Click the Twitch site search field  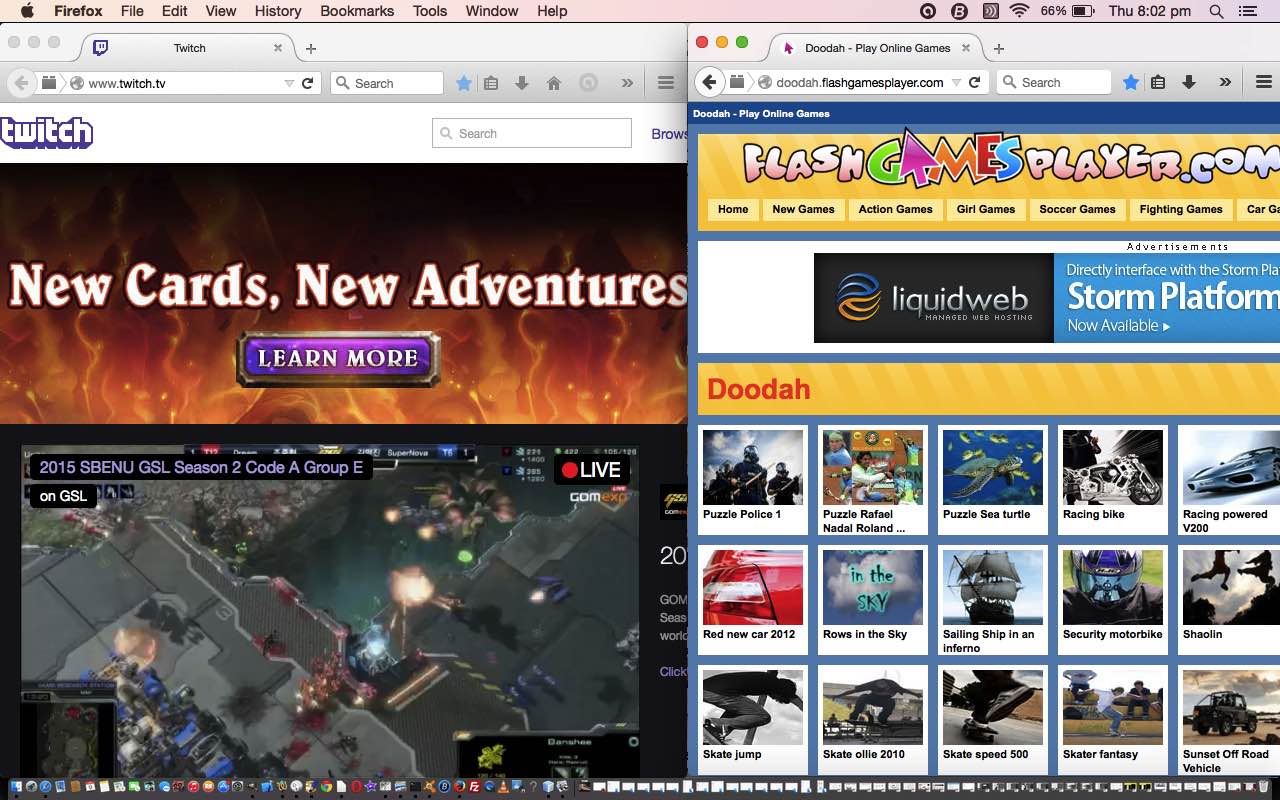pyautogui.click(x=532, y=133)
